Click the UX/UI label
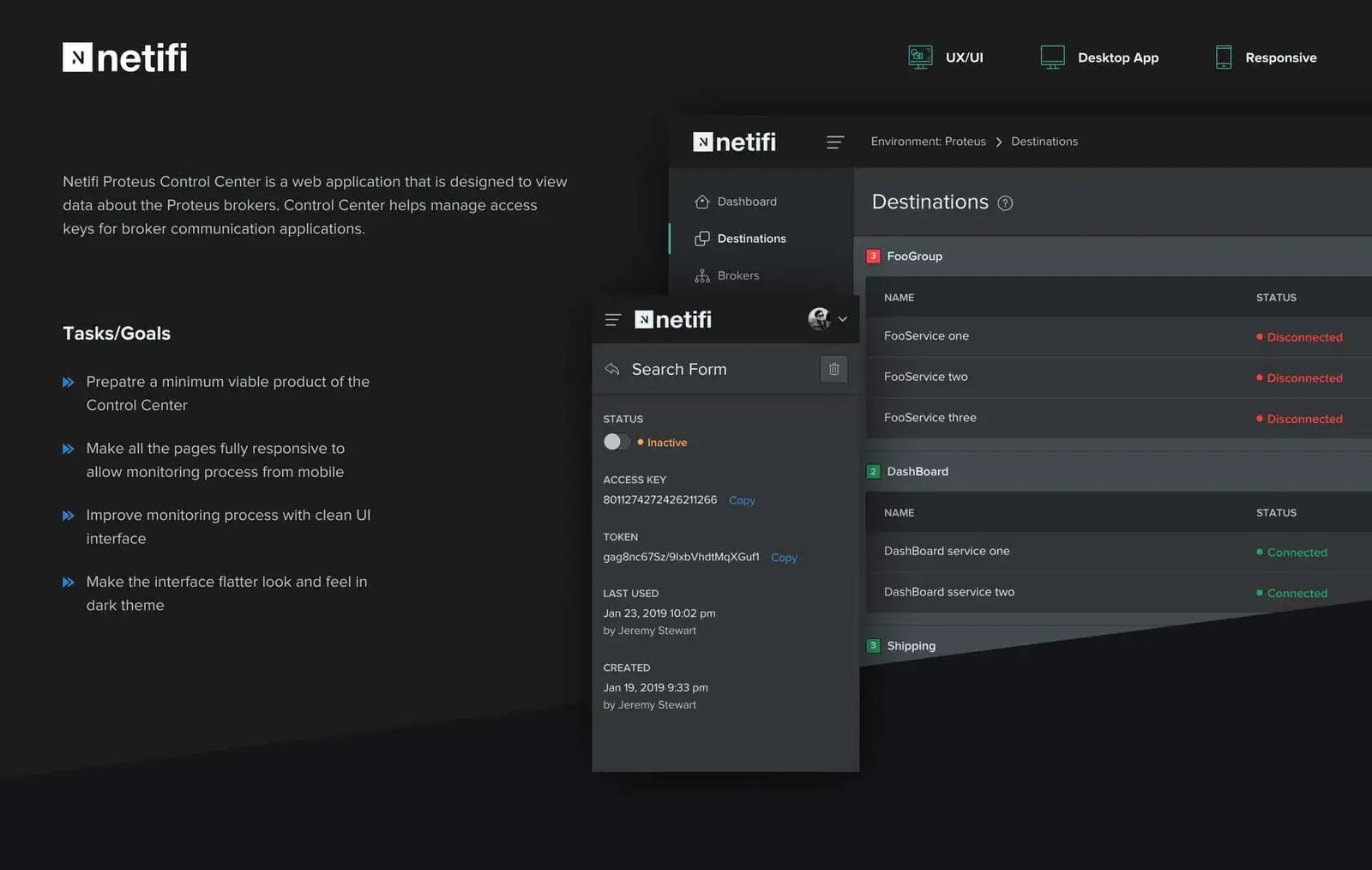The image size is (1372, 870). pyautogui.click(x=965, y=57)
